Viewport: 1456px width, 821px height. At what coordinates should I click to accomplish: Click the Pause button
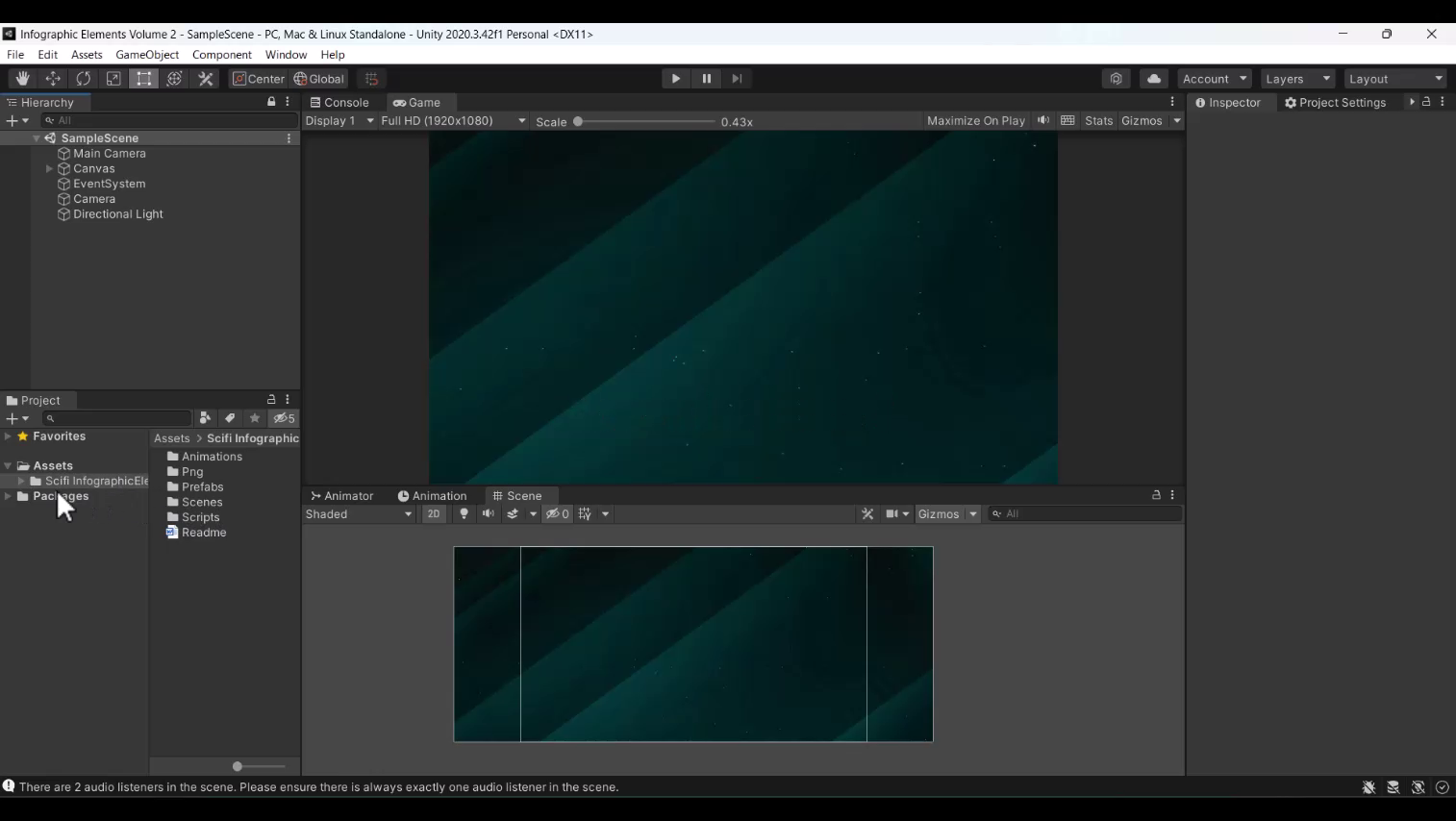pyautogui.click(x=707, y=79)
